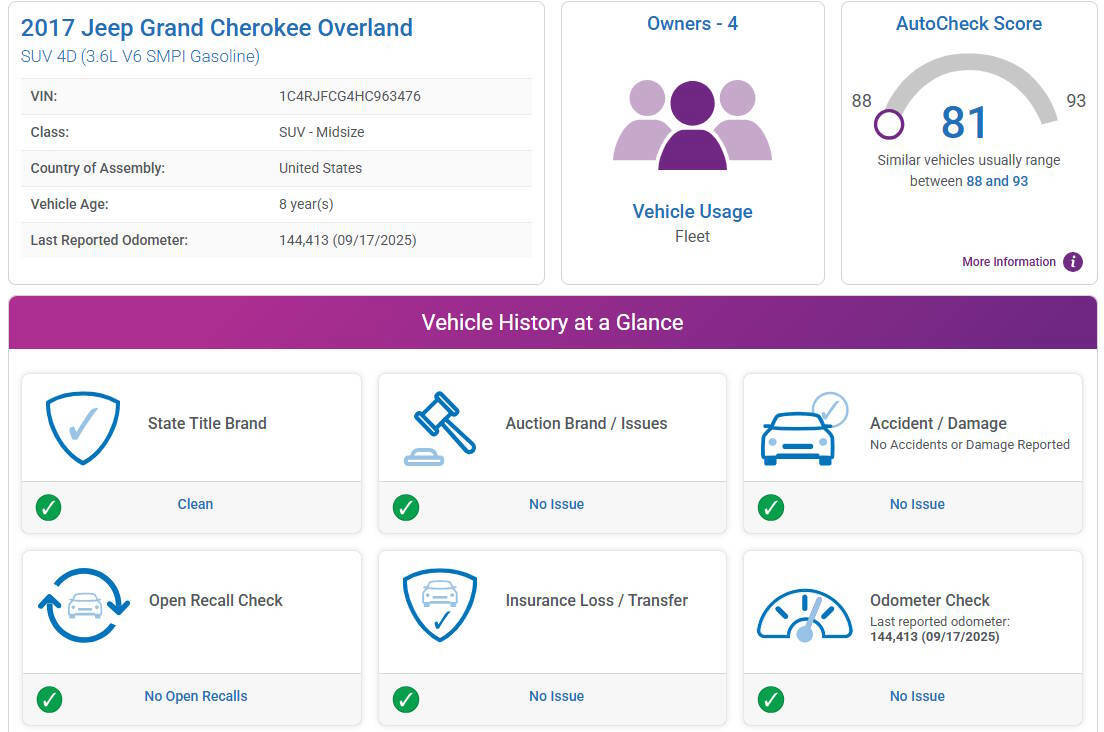Click the purple owners people icon
This screenshot has height=732, width=1104.
click(x=692, y=125)
